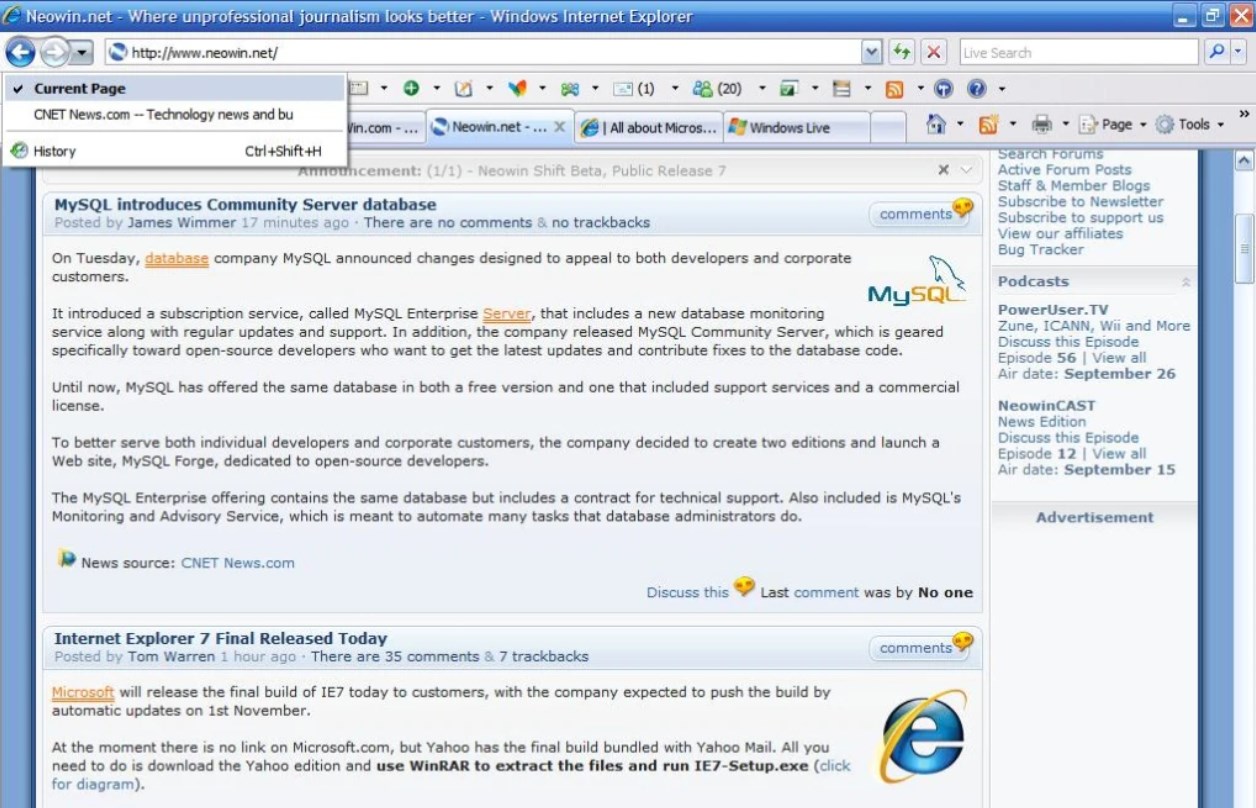Open the search options dropdown arrow
The width and height of the screenshot is (1256, 808).
pos(1238,52)
